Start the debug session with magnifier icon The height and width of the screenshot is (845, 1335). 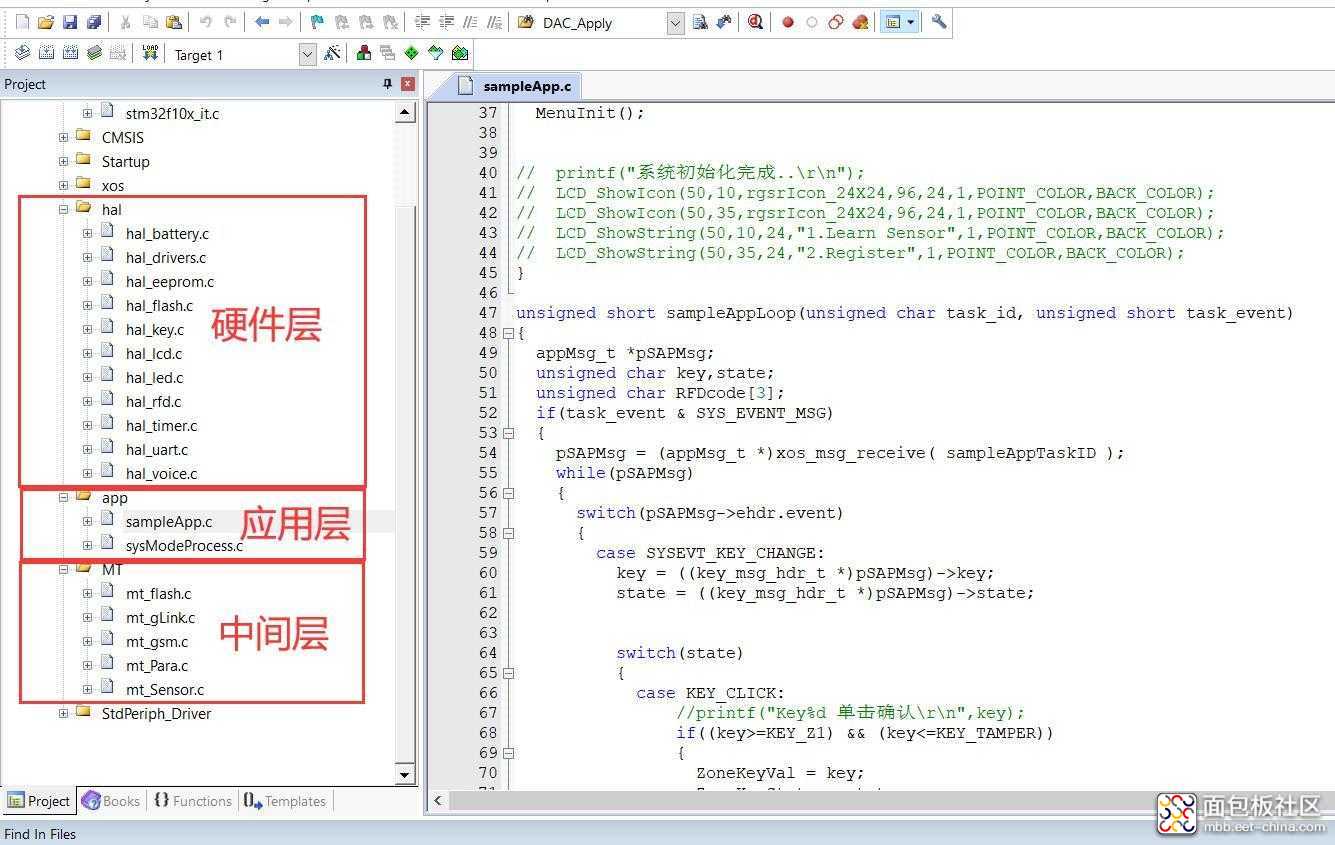coord(755,22)
